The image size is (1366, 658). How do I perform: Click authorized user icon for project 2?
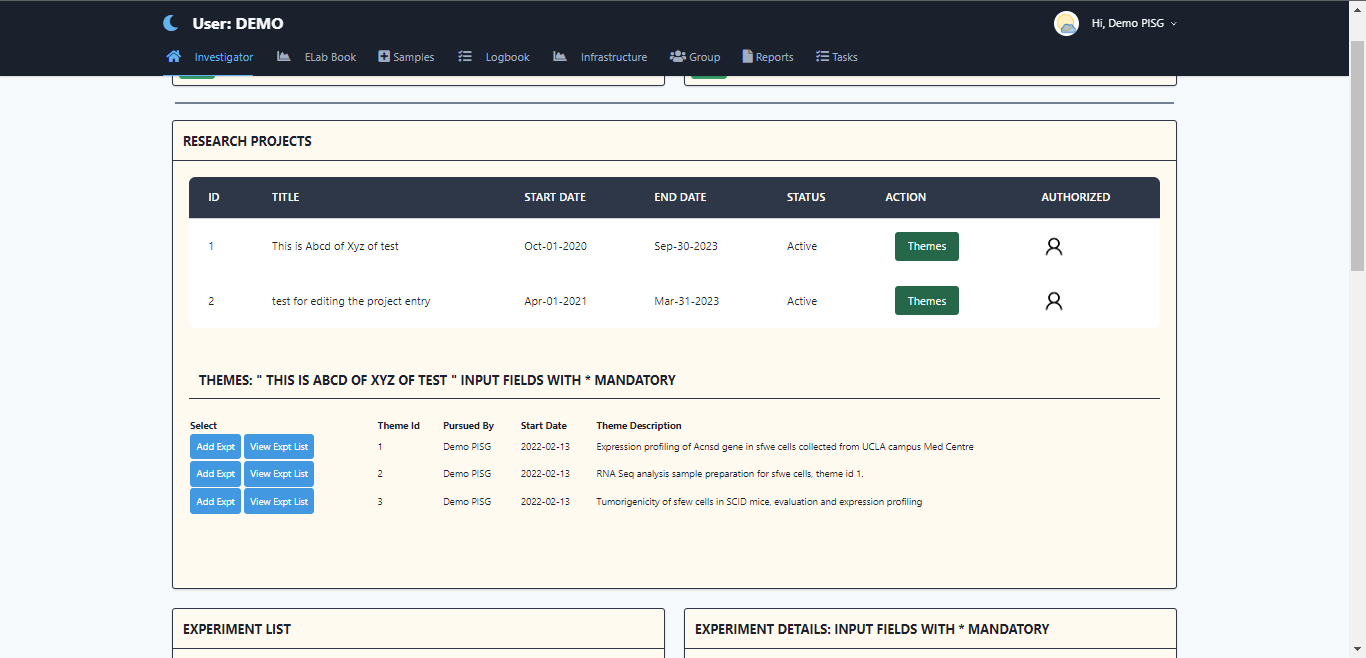(1053, 301)
